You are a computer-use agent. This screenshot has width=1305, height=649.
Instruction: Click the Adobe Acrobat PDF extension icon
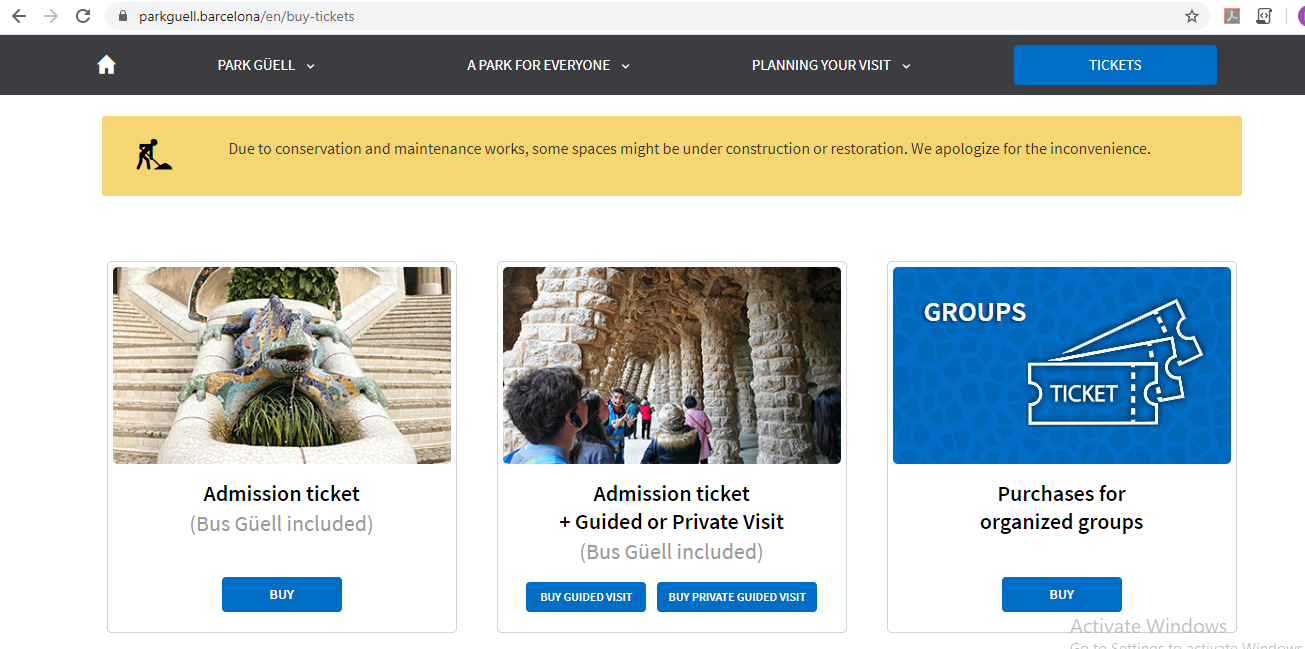[x=1232, y=16]
